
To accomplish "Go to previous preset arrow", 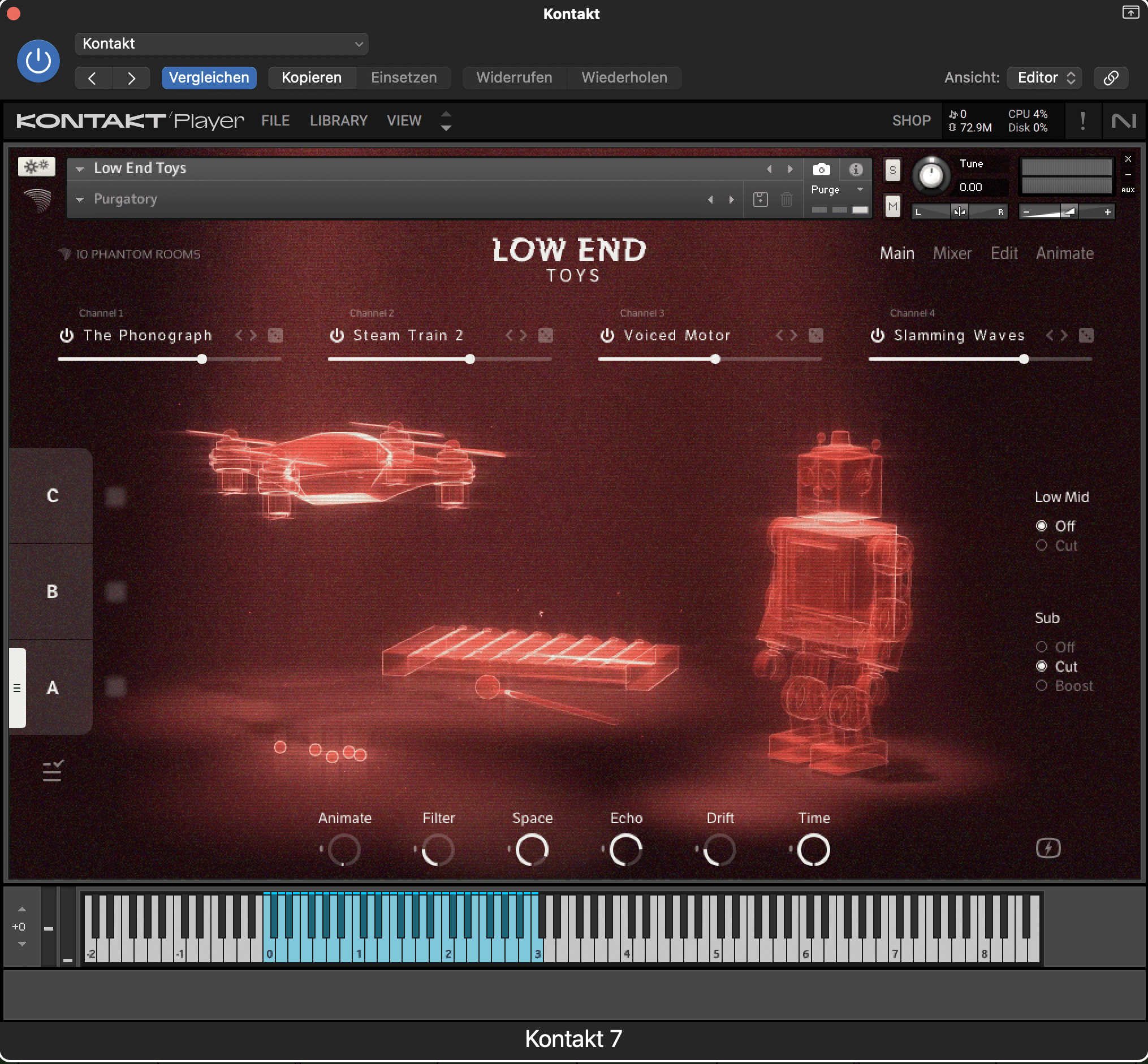I will coord(93,77).
